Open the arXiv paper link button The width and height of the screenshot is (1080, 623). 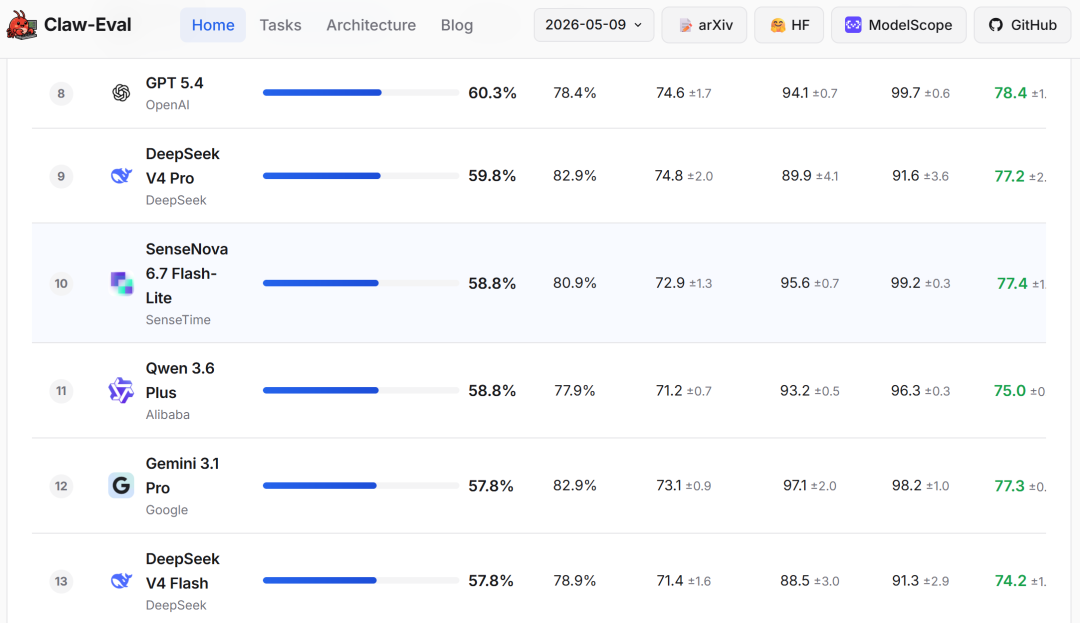pos(704,25)
